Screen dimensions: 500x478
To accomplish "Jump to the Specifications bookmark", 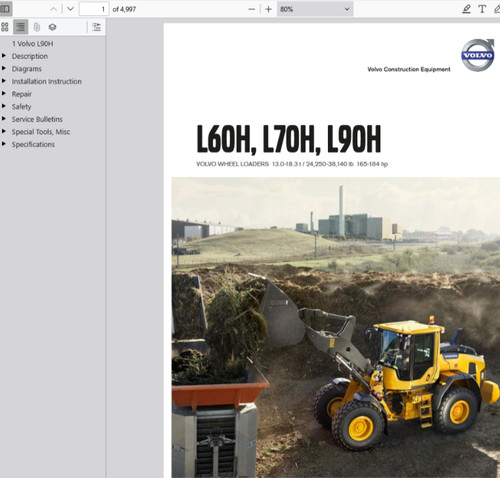I will tap(33, 145).
